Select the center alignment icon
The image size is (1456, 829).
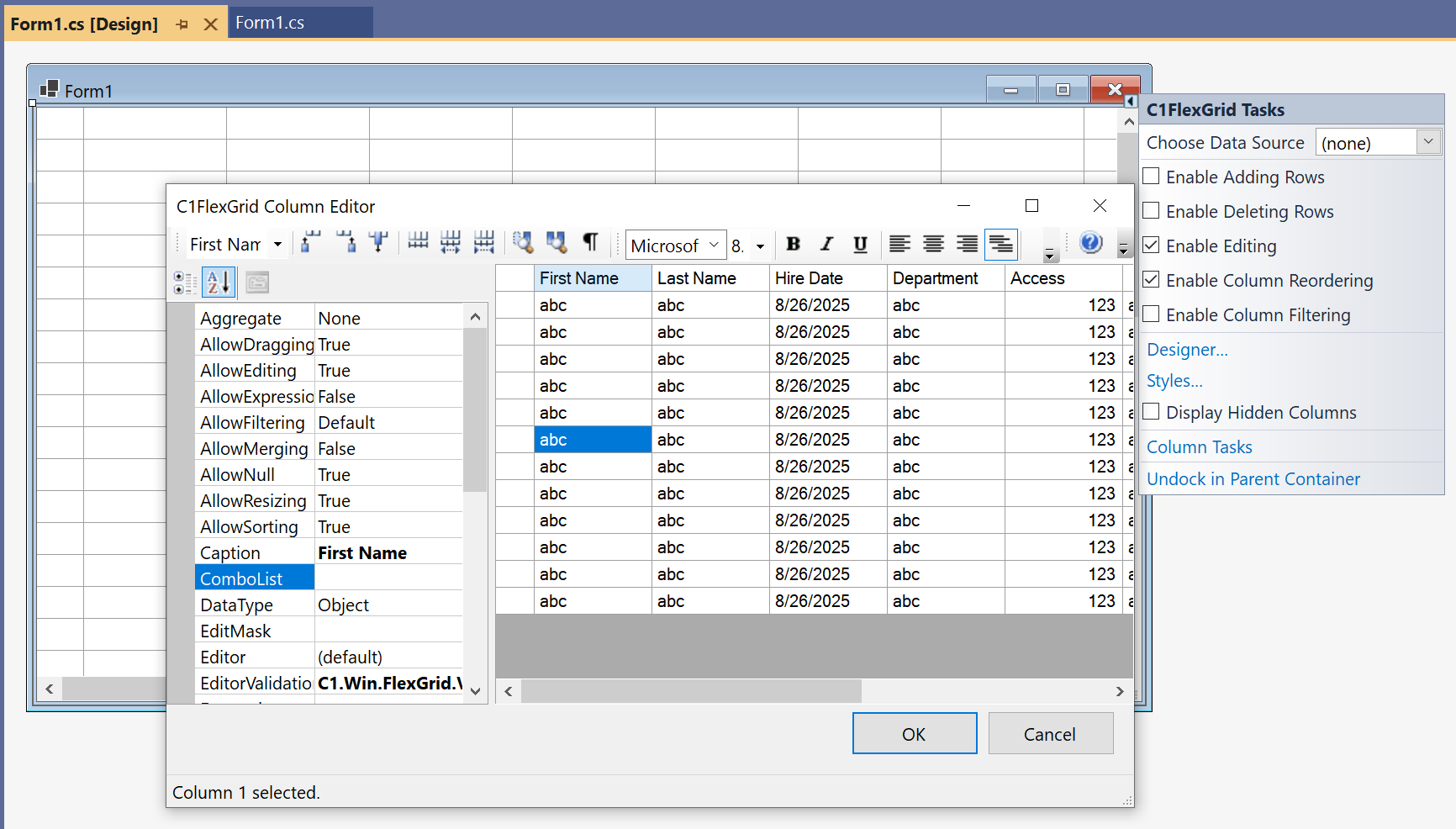click(933, 244)
